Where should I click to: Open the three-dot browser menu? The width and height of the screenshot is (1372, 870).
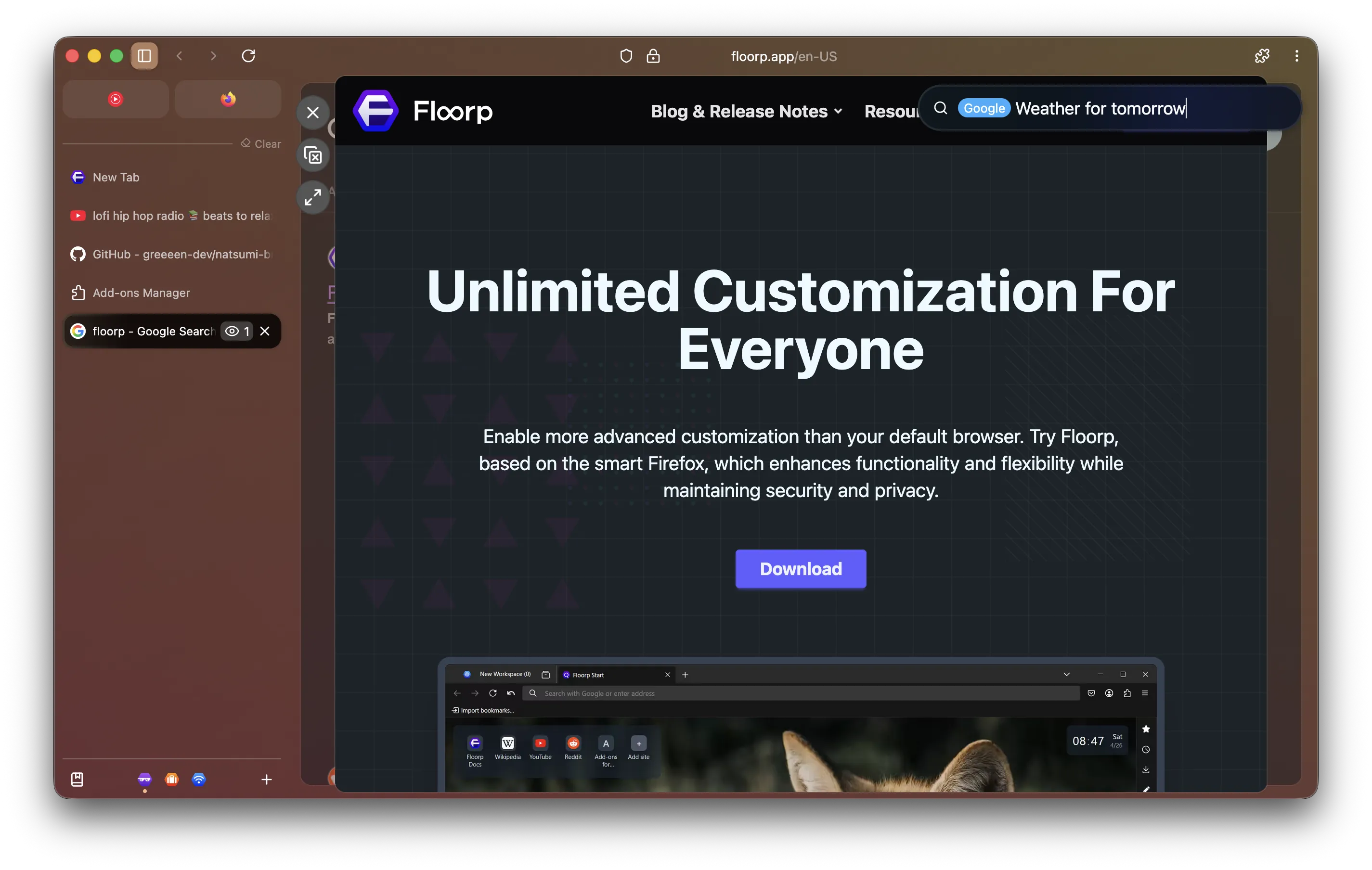coord(1297,56)
